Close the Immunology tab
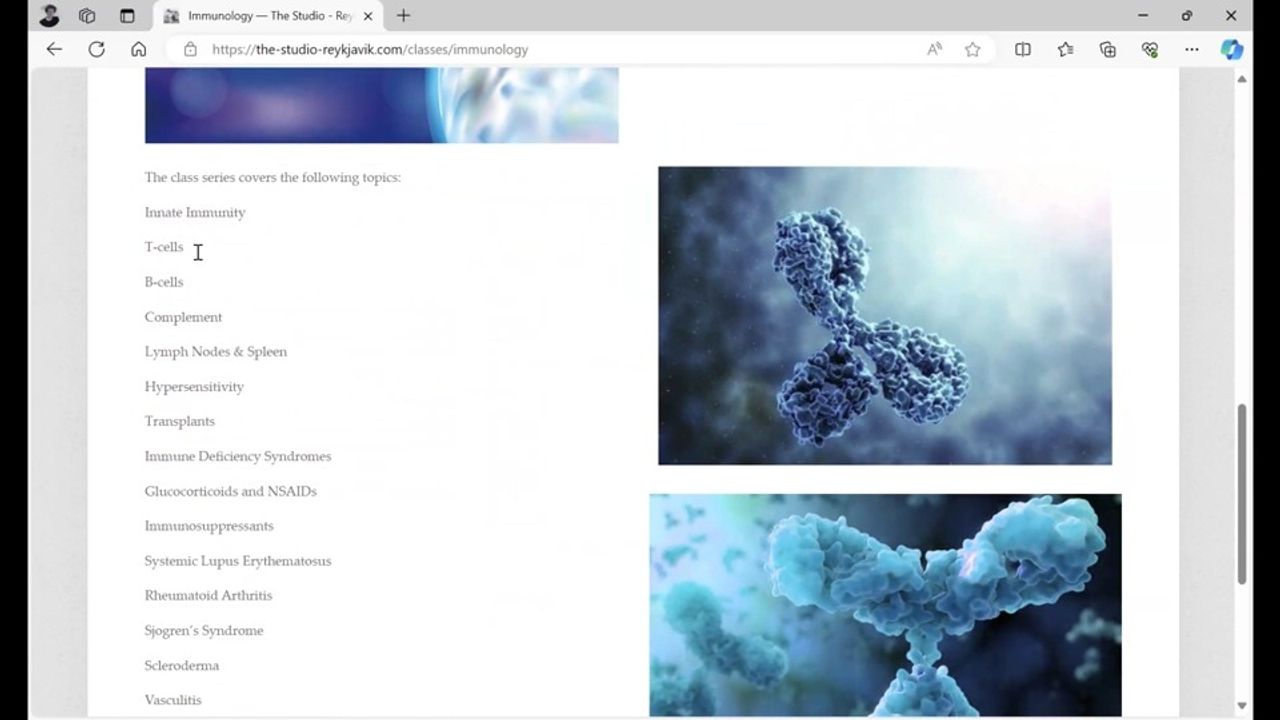Viewport: 1280px width, 720px height. (367, 16)
